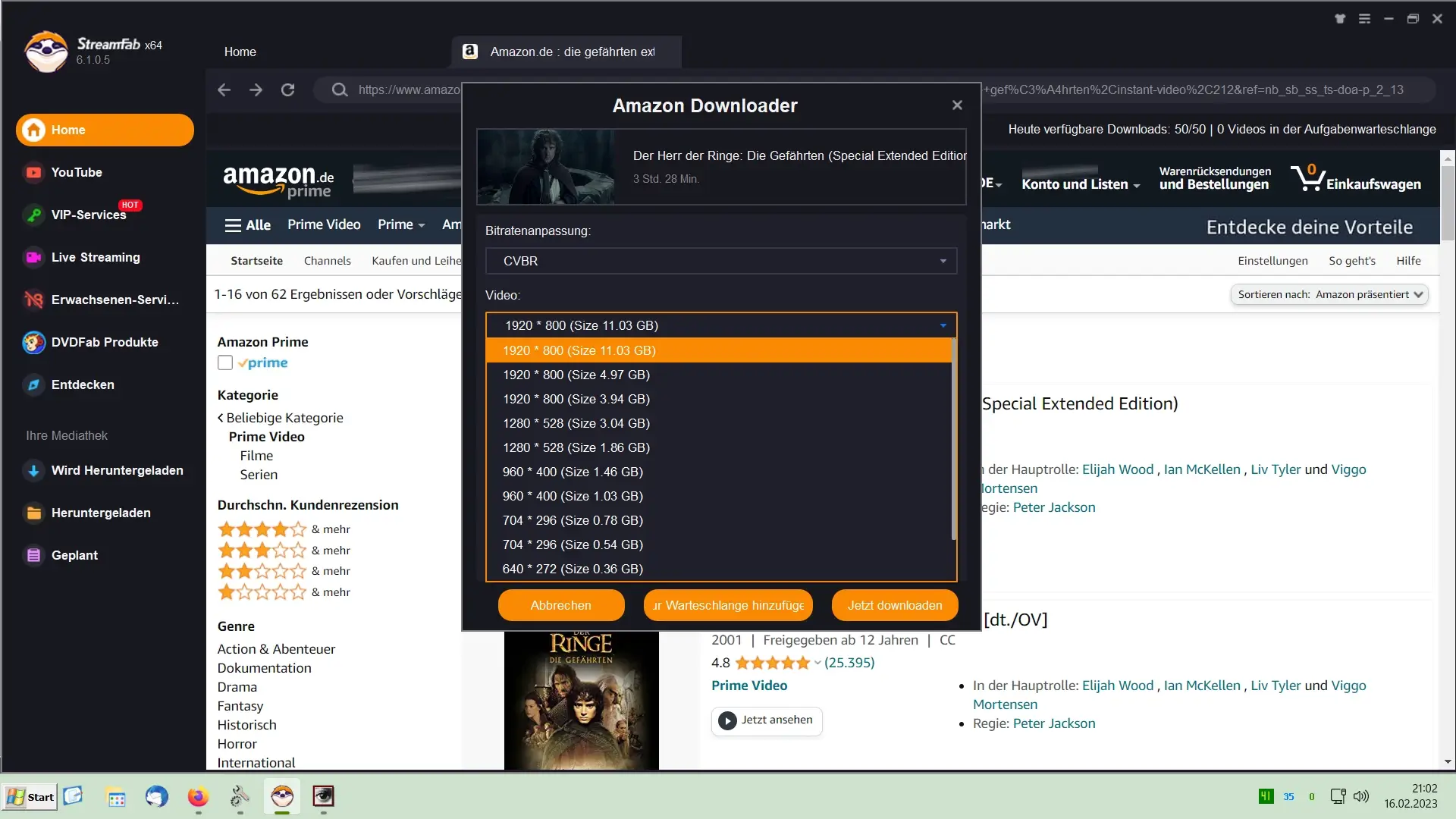The image size is (1456, 819).
Task: Go to Home in StreamFab sidebar
Action: click(105, 130)
